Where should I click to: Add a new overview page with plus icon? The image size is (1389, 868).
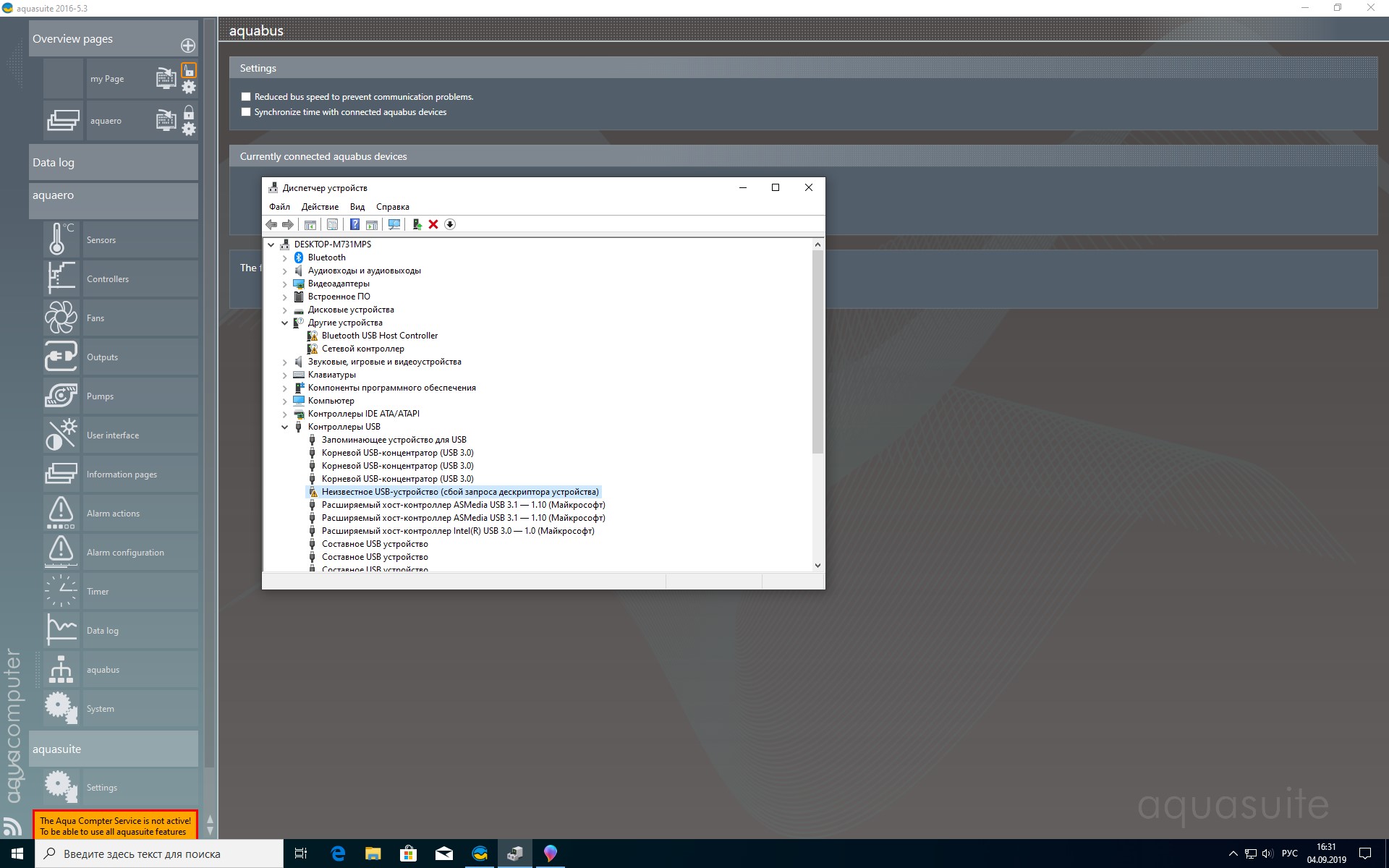(x=188, y=46)
